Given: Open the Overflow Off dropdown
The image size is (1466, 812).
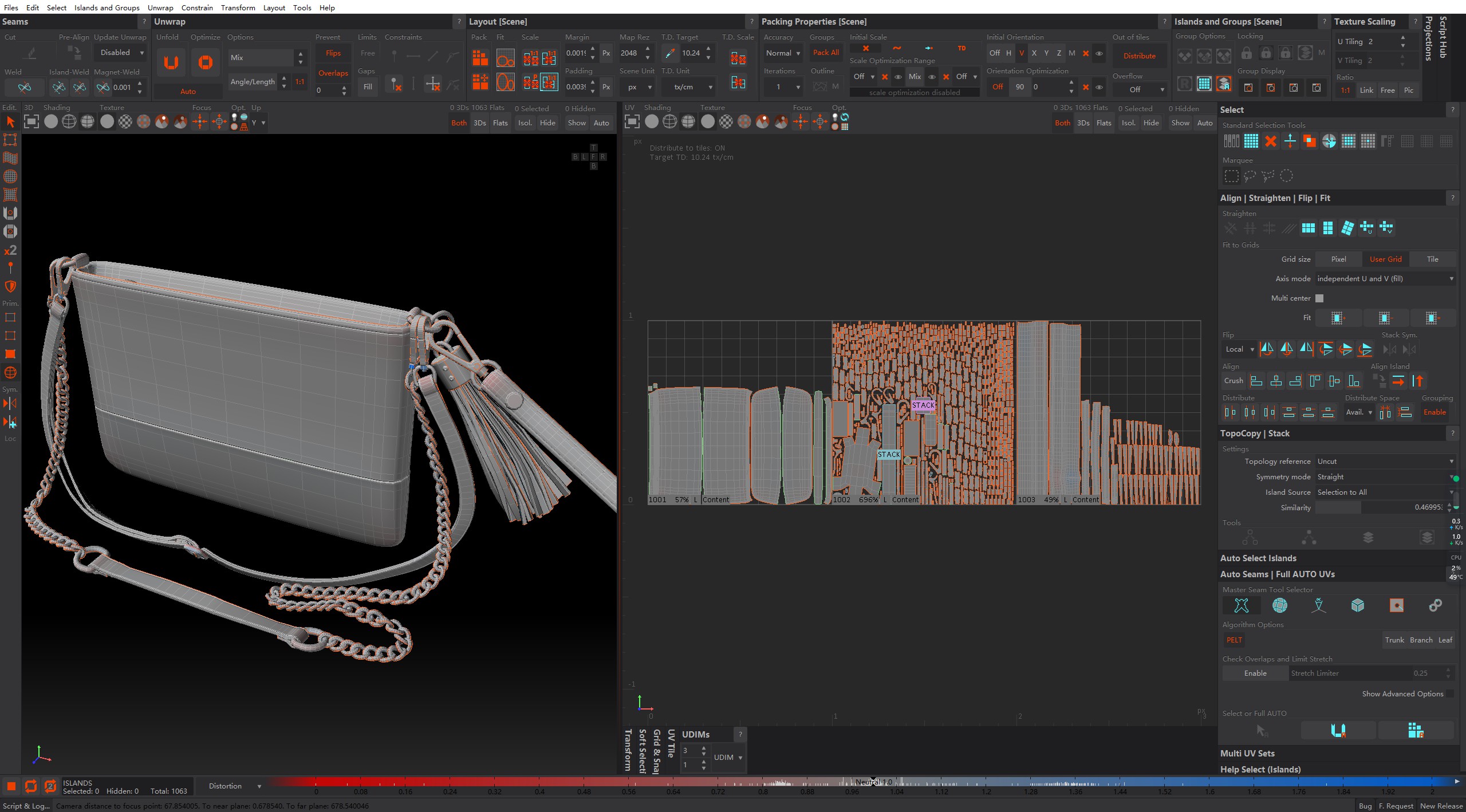Looking at the screenshot, I should [1138, 90].
